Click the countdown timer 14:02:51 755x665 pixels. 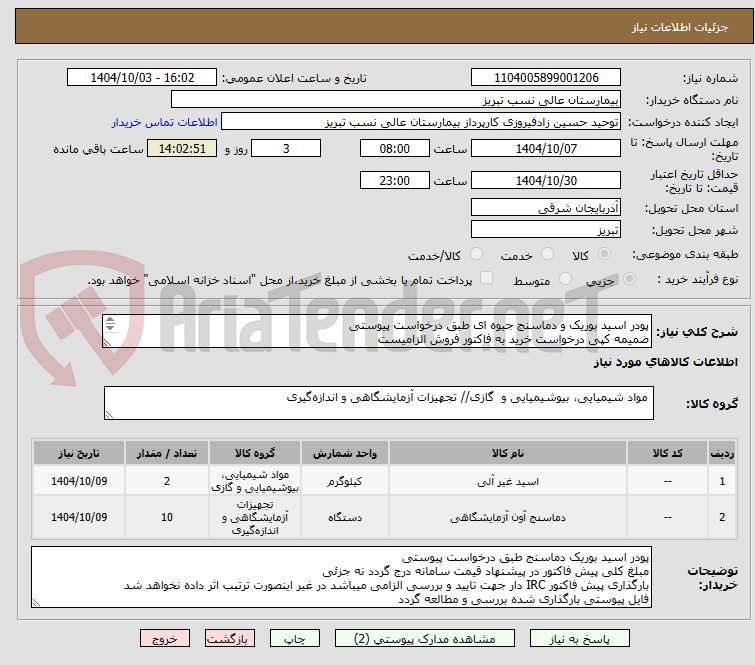(182, 148)
